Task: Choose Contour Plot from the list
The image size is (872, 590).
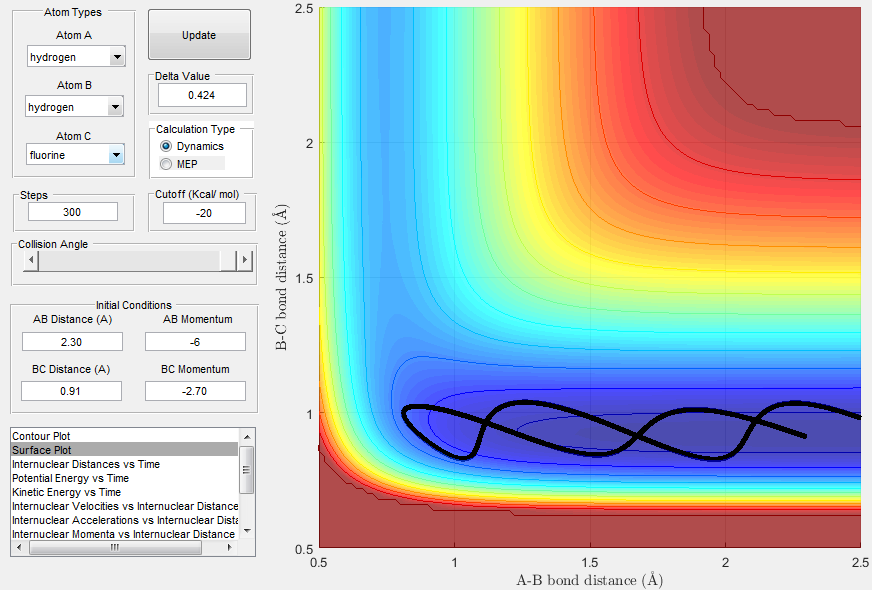Action: [125, 436]
